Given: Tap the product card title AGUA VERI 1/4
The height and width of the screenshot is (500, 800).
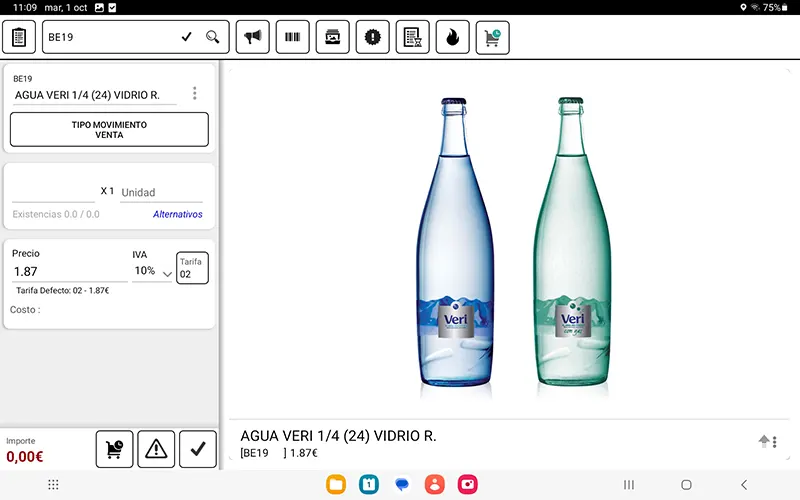Looking at the screenshot, I should click(338, 436).
